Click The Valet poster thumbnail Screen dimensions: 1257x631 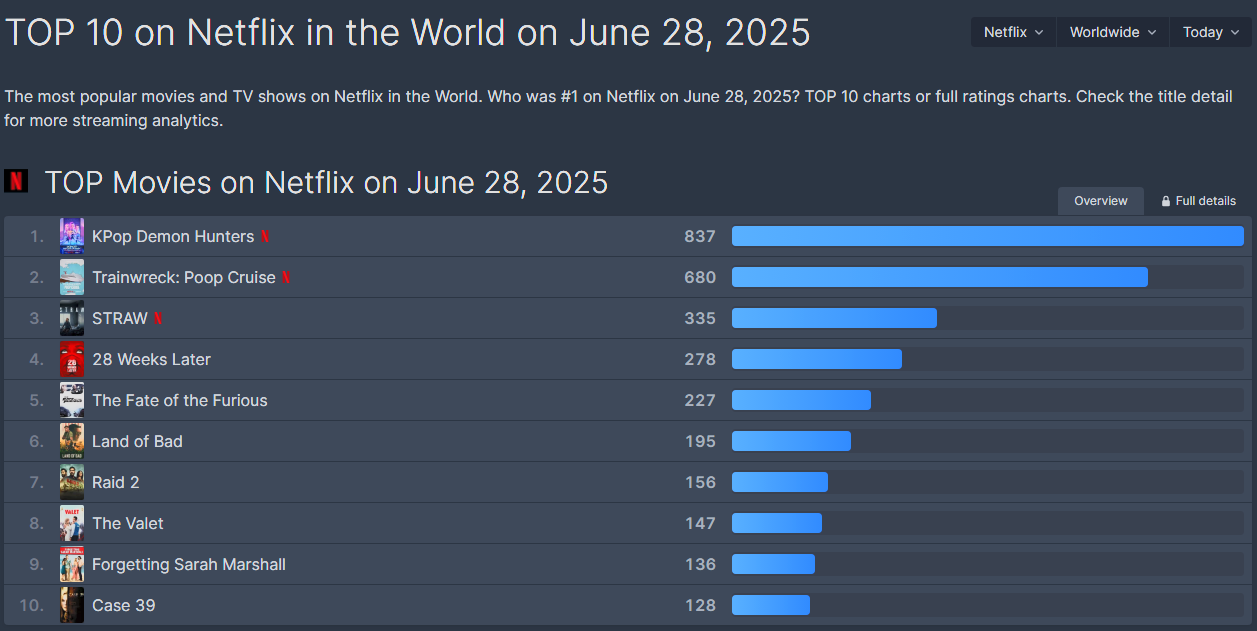click(x=72, y=523)
